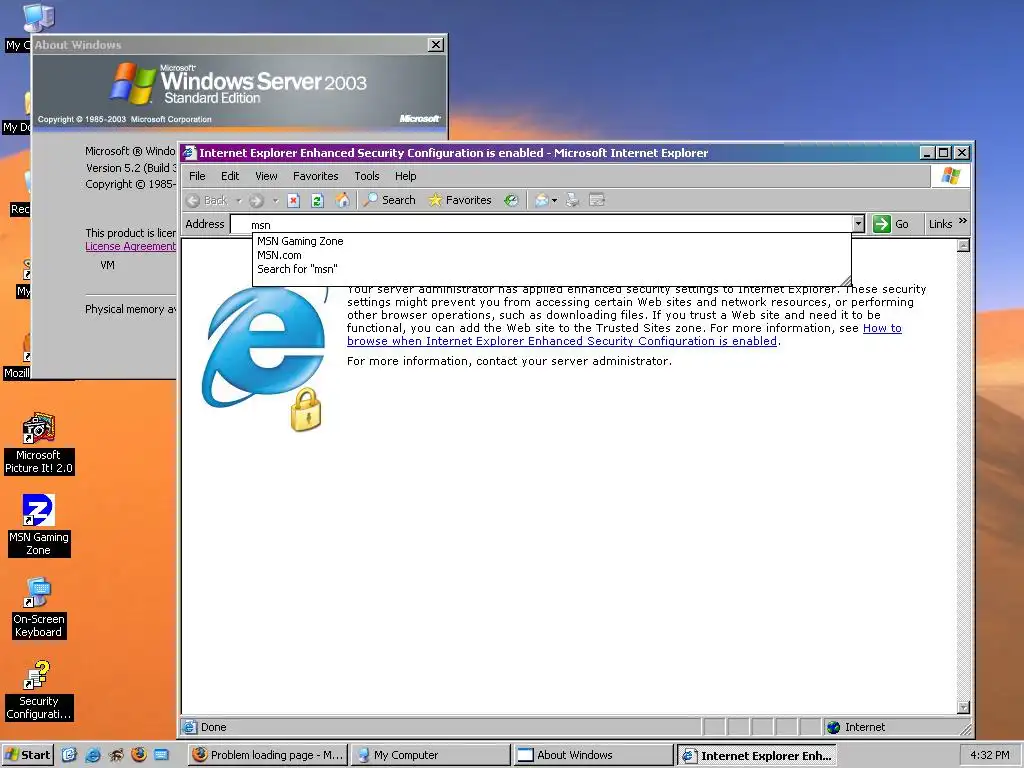Close the About Windows dialog
The image size is (1024, 768).
tap(436, 44)
